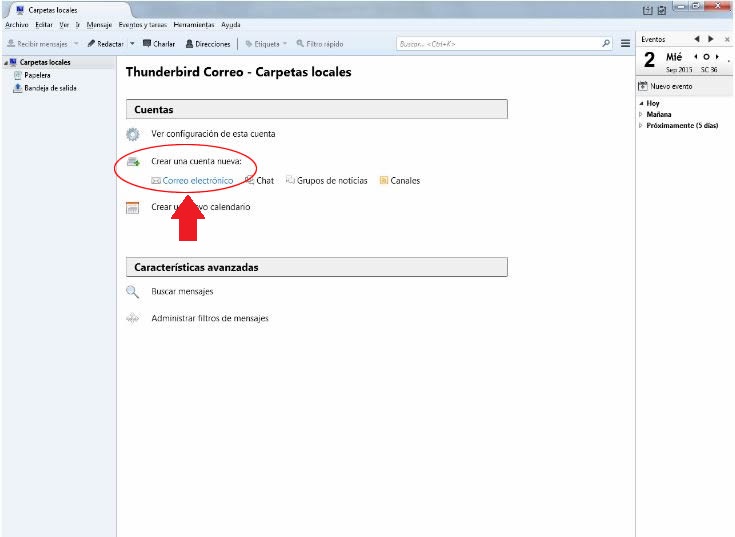Click the message filters icon
This screenshot has width=735, height=537.
point(133,319)
